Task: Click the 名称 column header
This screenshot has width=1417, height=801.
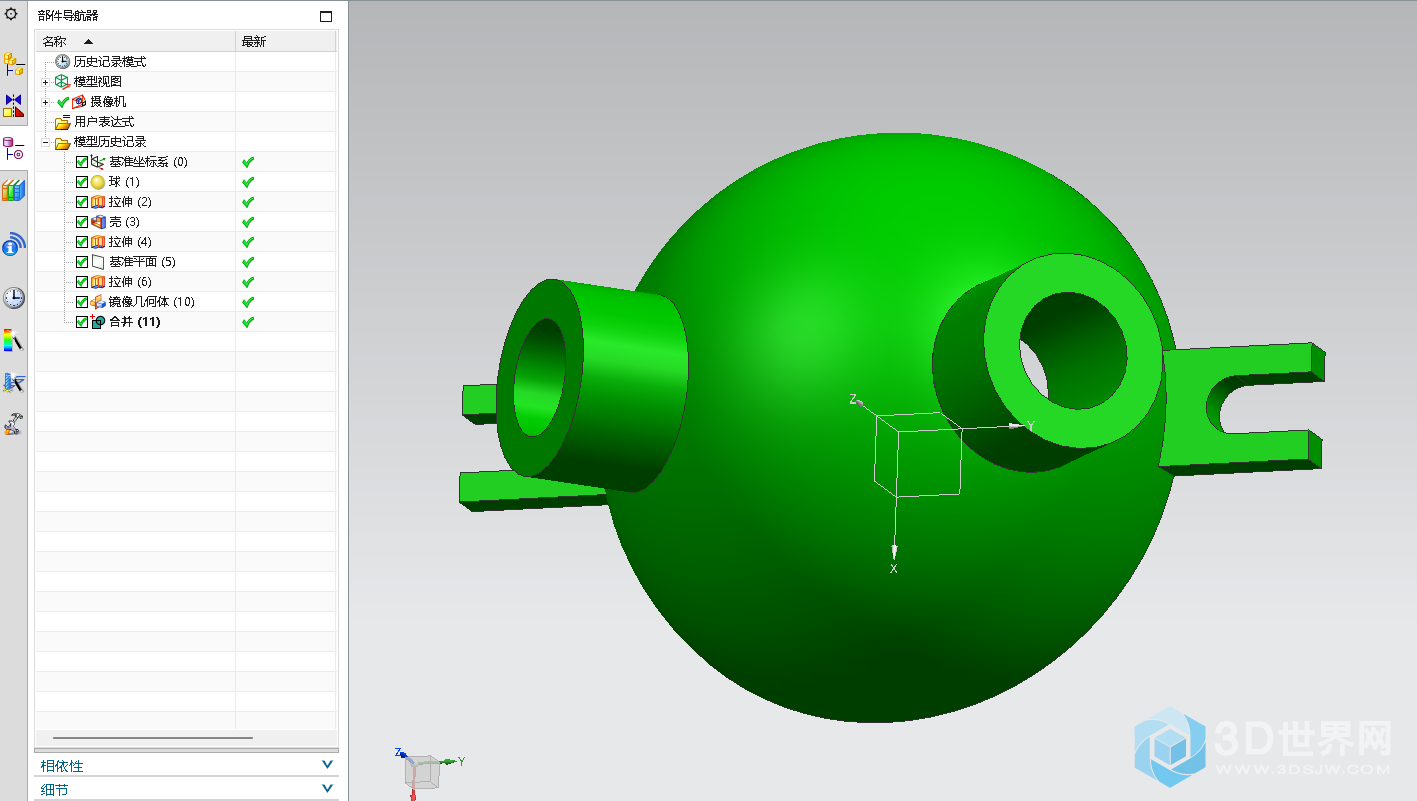Action: click(135, 42)
